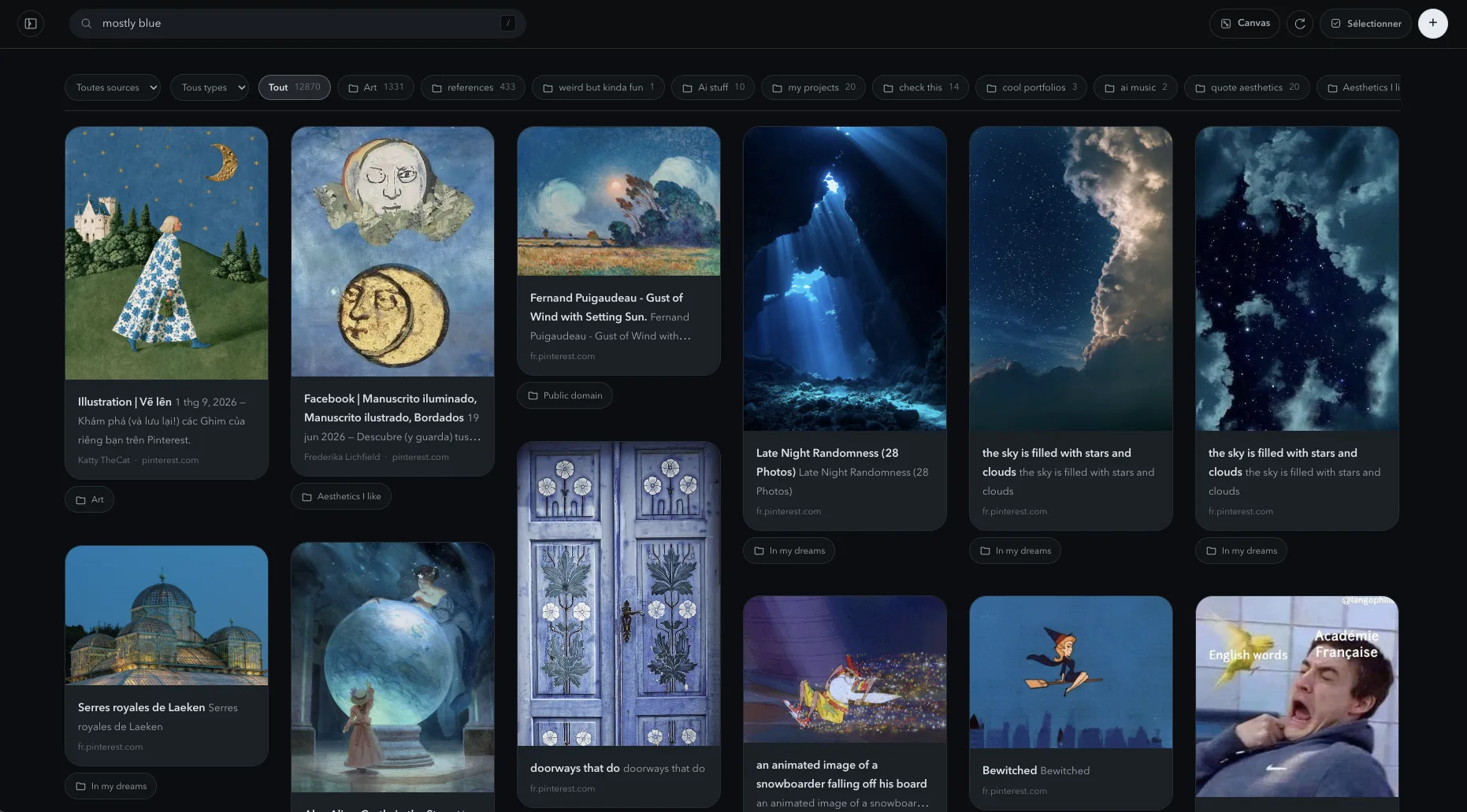
Task: Click fr.pinterest.com link on Fernand Puigaudeau card
Action: pyautogui.click(x=563, y=356)
